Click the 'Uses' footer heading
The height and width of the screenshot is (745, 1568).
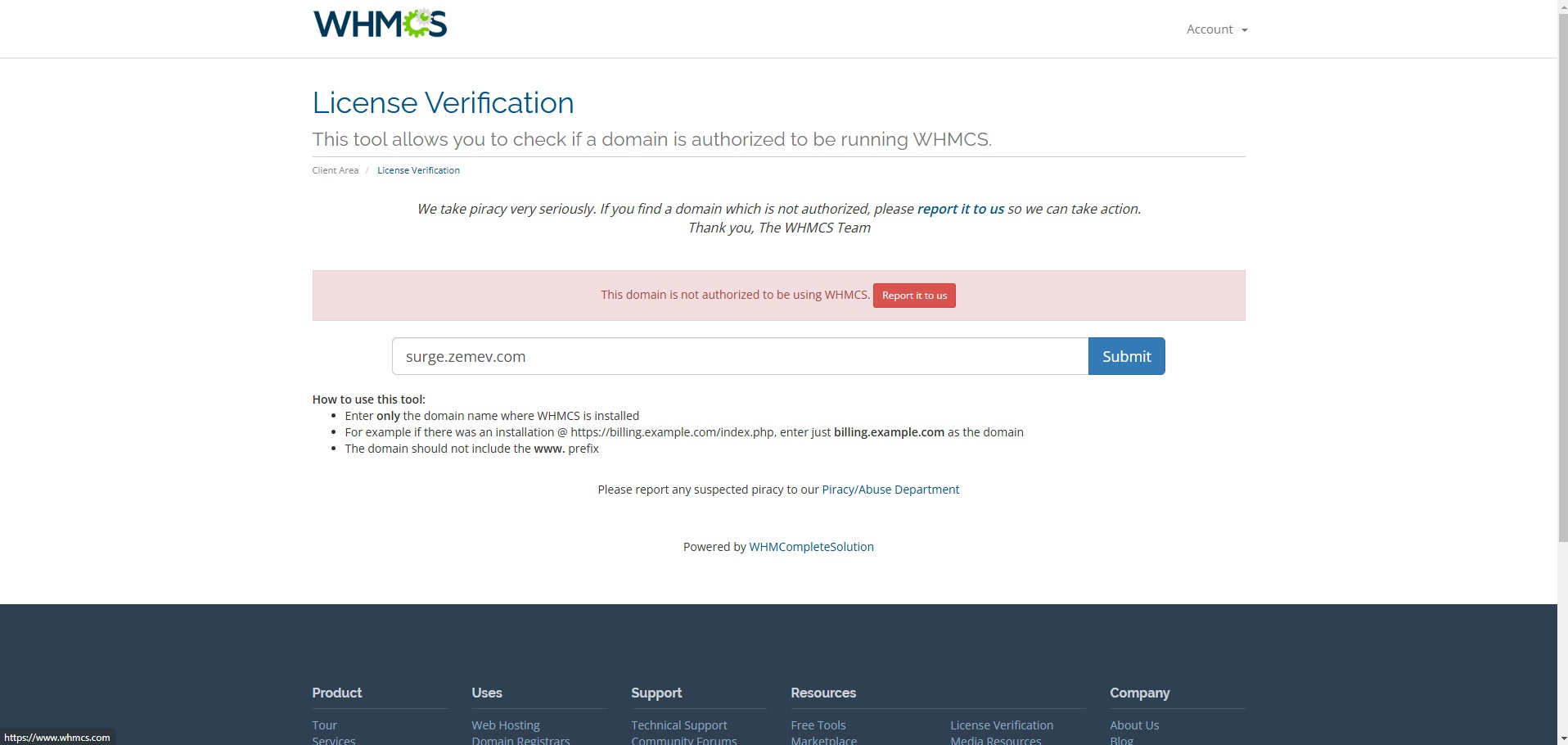point(487,693)
